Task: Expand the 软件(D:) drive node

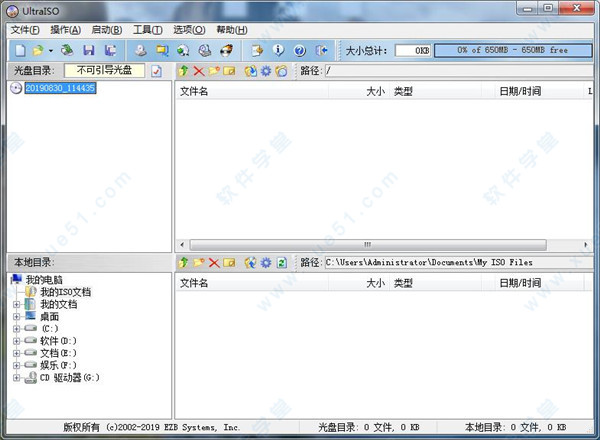Action: click(x=16, y=341)
